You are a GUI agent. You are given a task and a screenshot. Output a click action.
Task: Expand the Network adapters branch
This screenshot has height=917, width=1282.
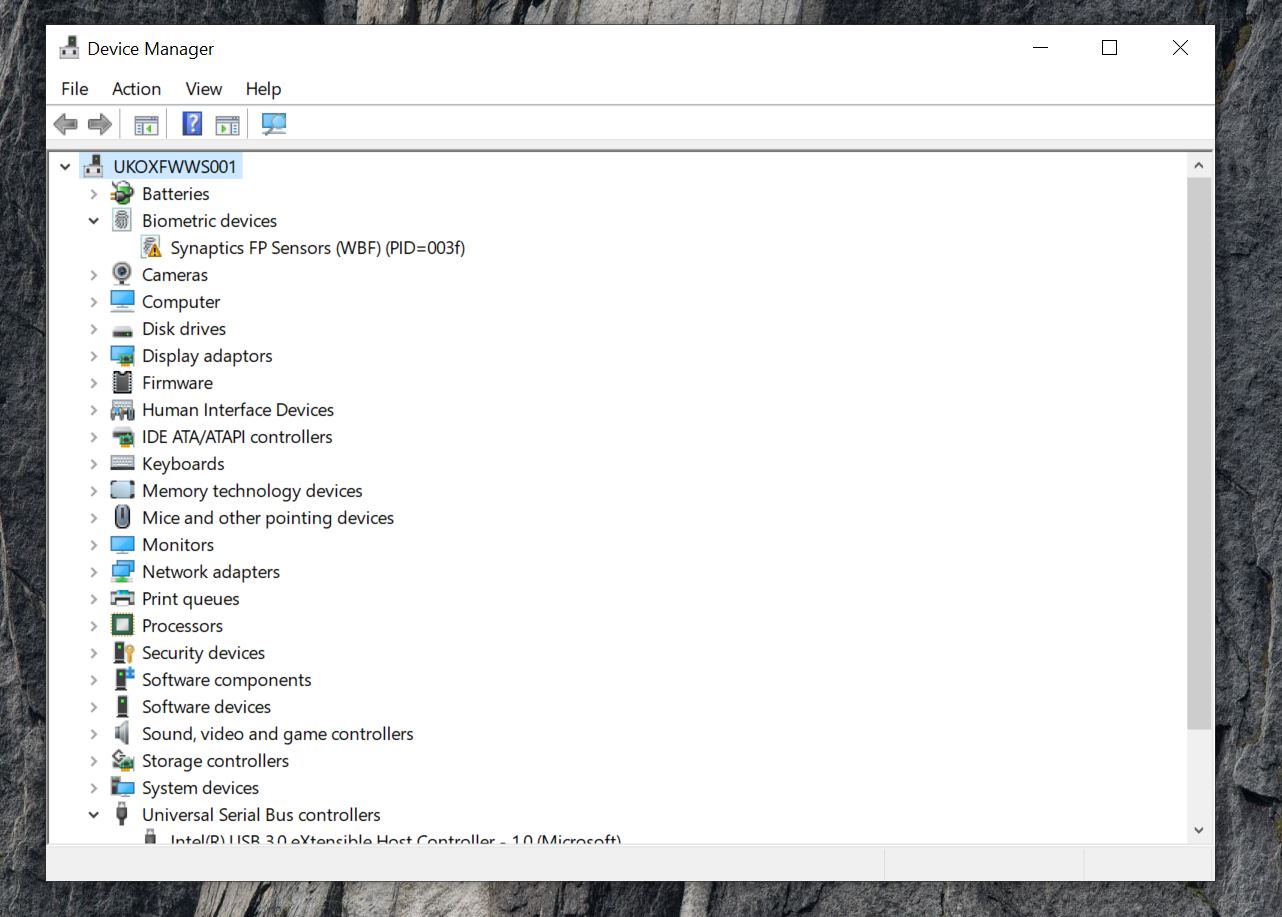93,571
